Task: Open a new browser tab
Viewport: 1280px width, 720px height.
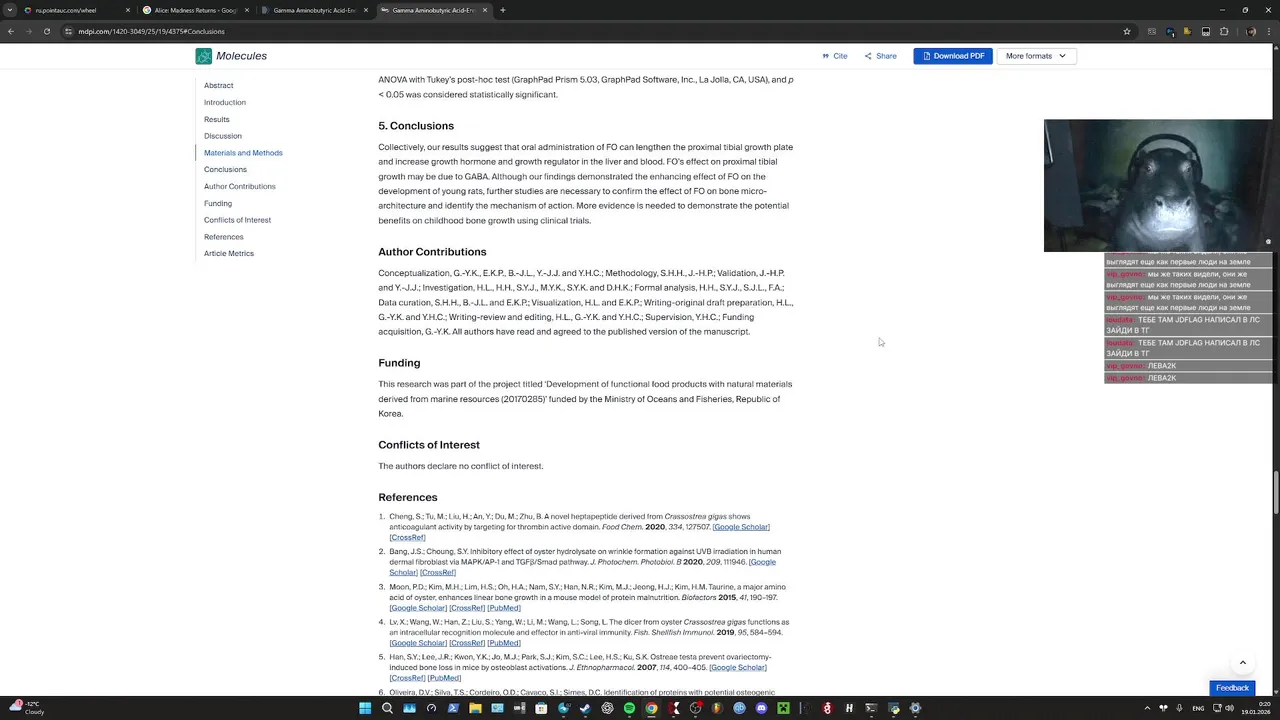Action: [x=503, y=10]
